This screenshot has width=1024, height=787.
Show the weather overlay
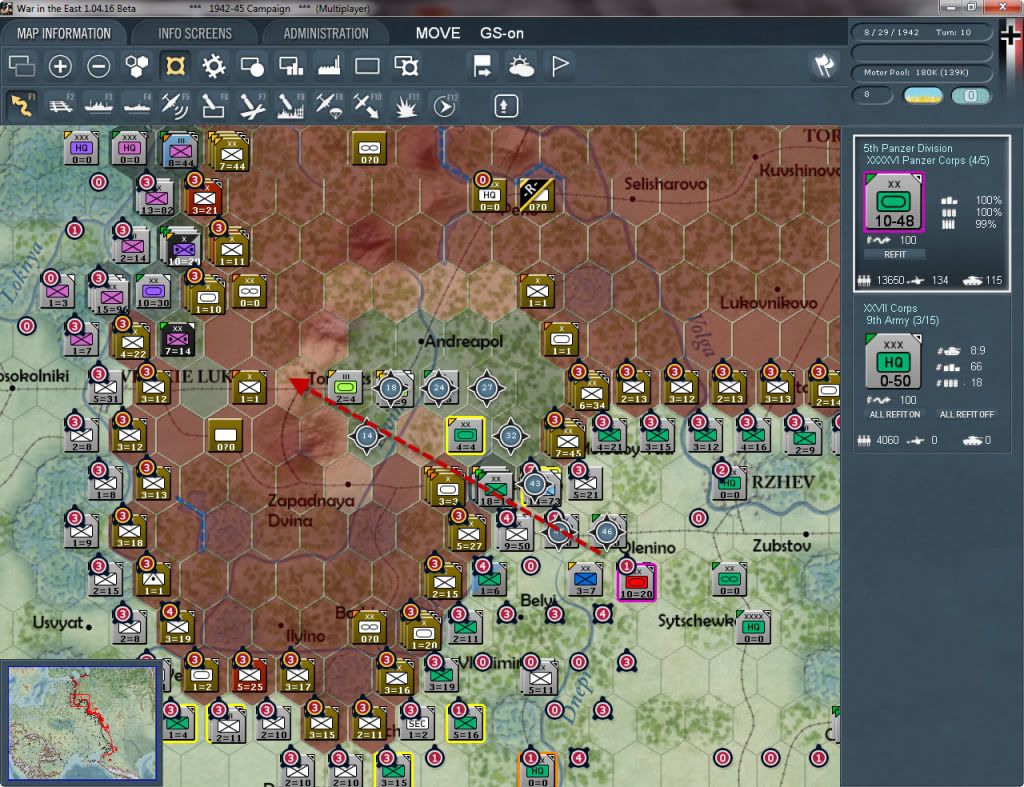click(x=521, y=66)
